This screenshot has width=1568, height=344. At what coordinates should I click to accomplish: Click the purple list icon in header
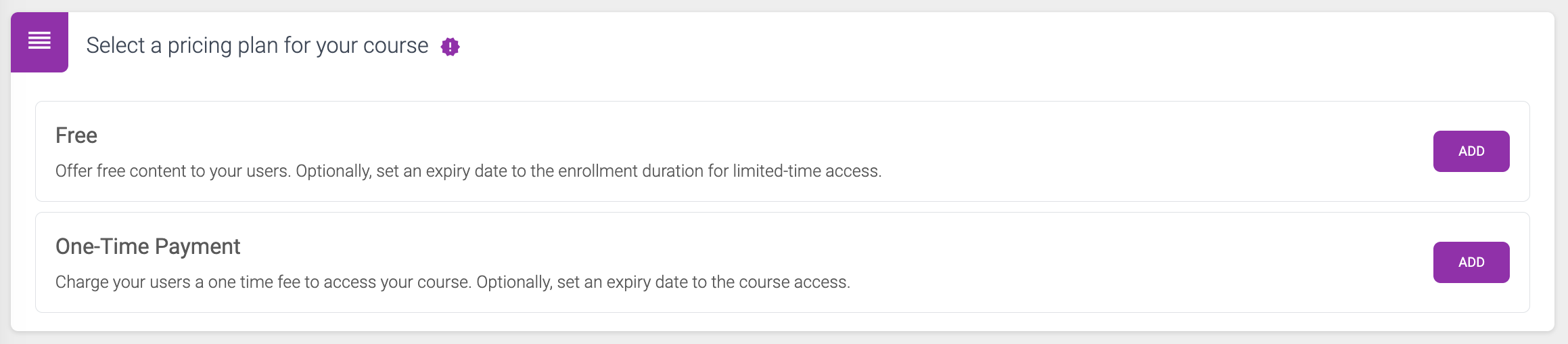[x=39, y=41]
